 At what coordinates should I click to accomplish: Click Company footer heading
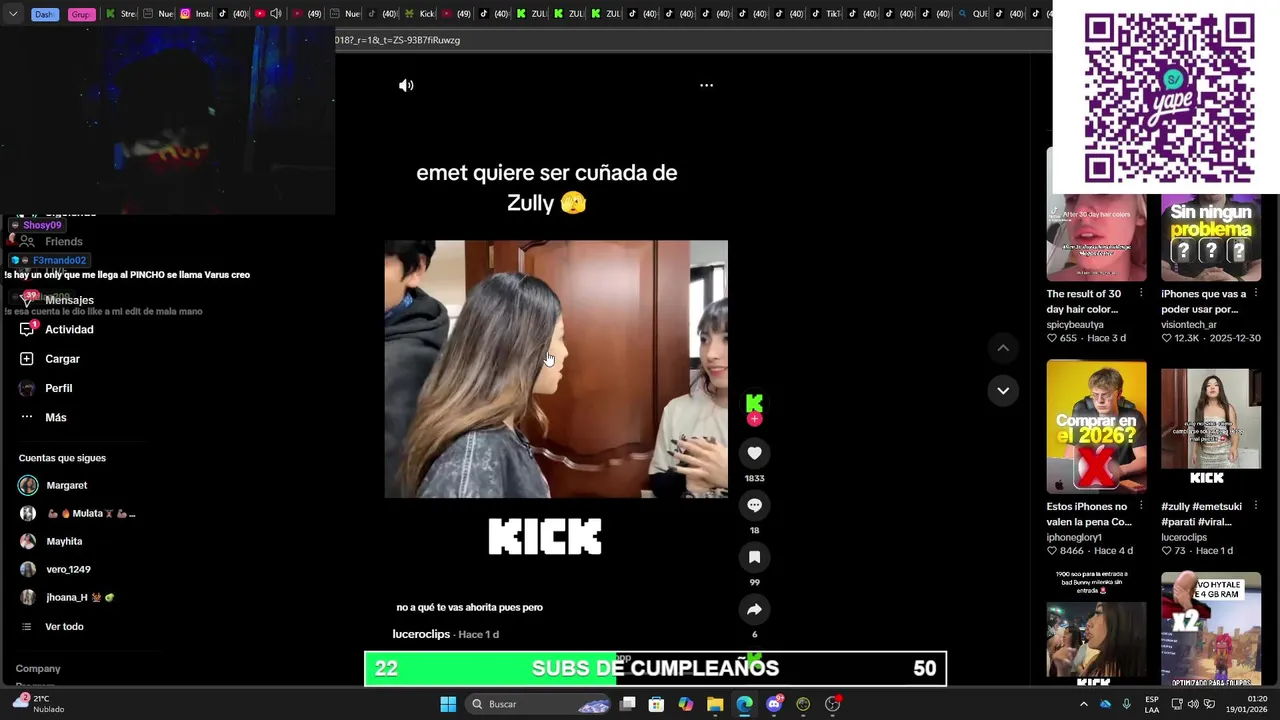[38, 668]
